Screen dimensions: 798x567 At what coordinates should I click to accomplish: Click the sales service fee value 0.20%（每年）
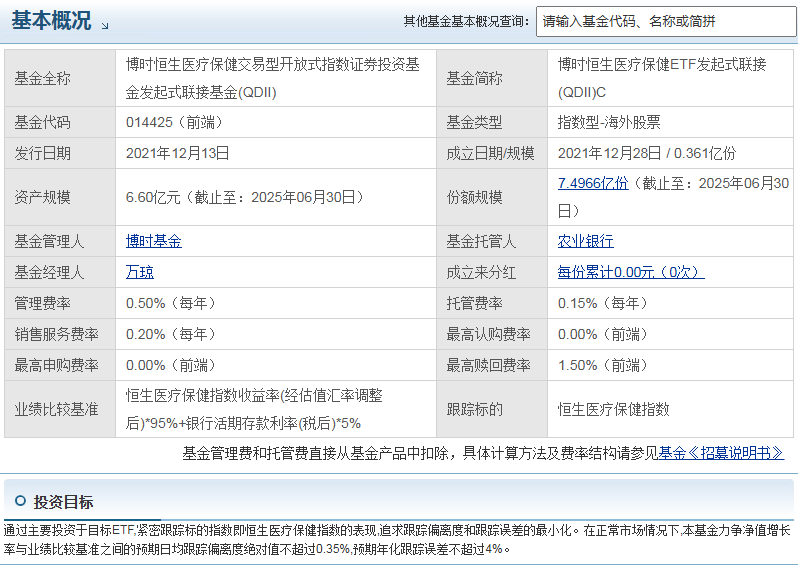(170, 334)
